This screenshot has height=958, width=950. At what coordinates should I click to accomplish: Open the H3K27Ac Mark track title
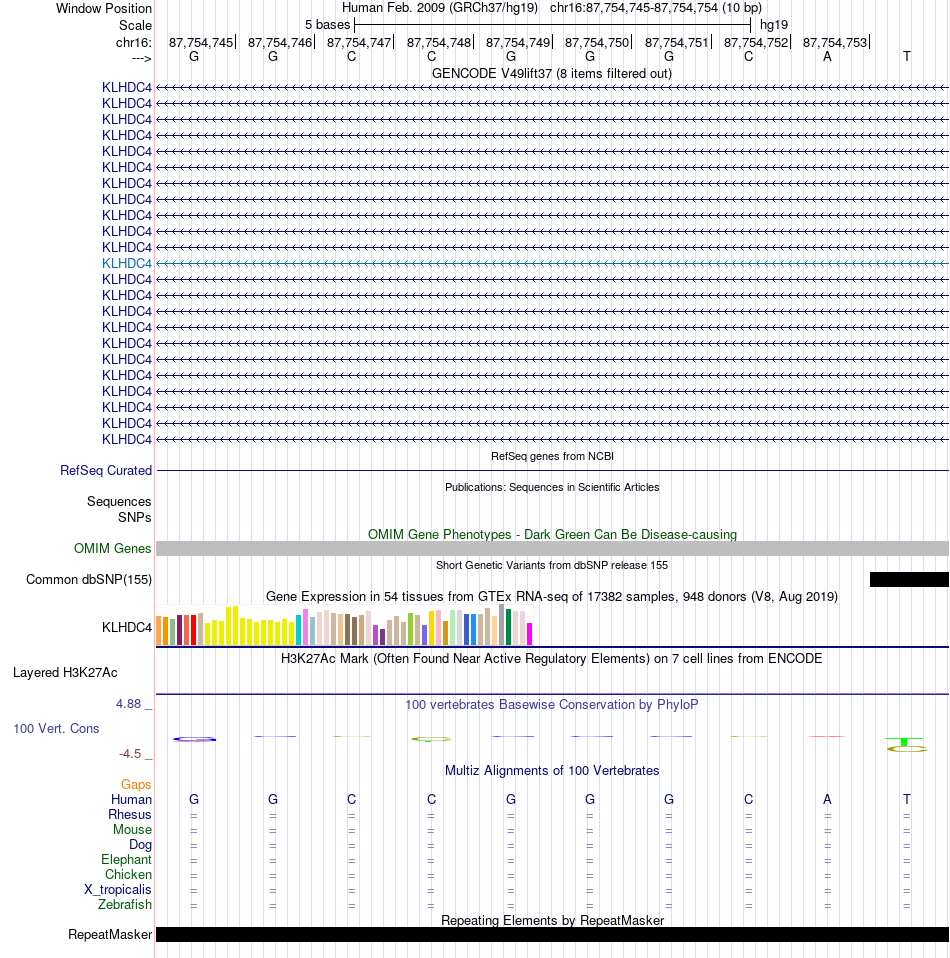tap(552, 659)
